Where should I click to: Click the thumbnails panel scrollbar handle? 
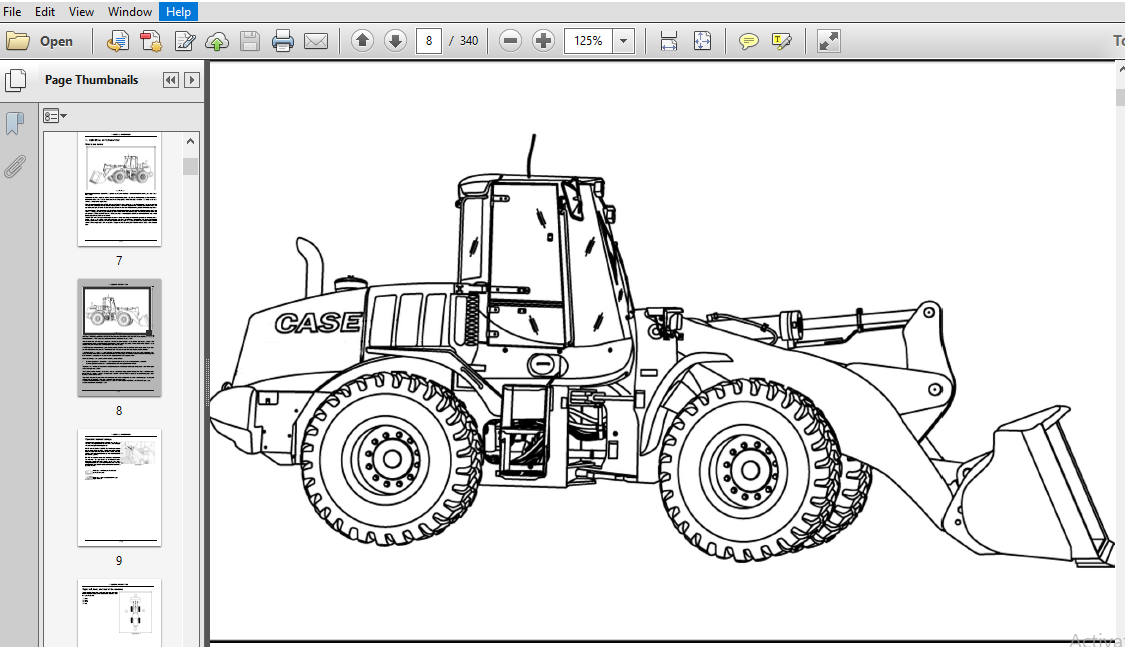(x=190, y=166)
